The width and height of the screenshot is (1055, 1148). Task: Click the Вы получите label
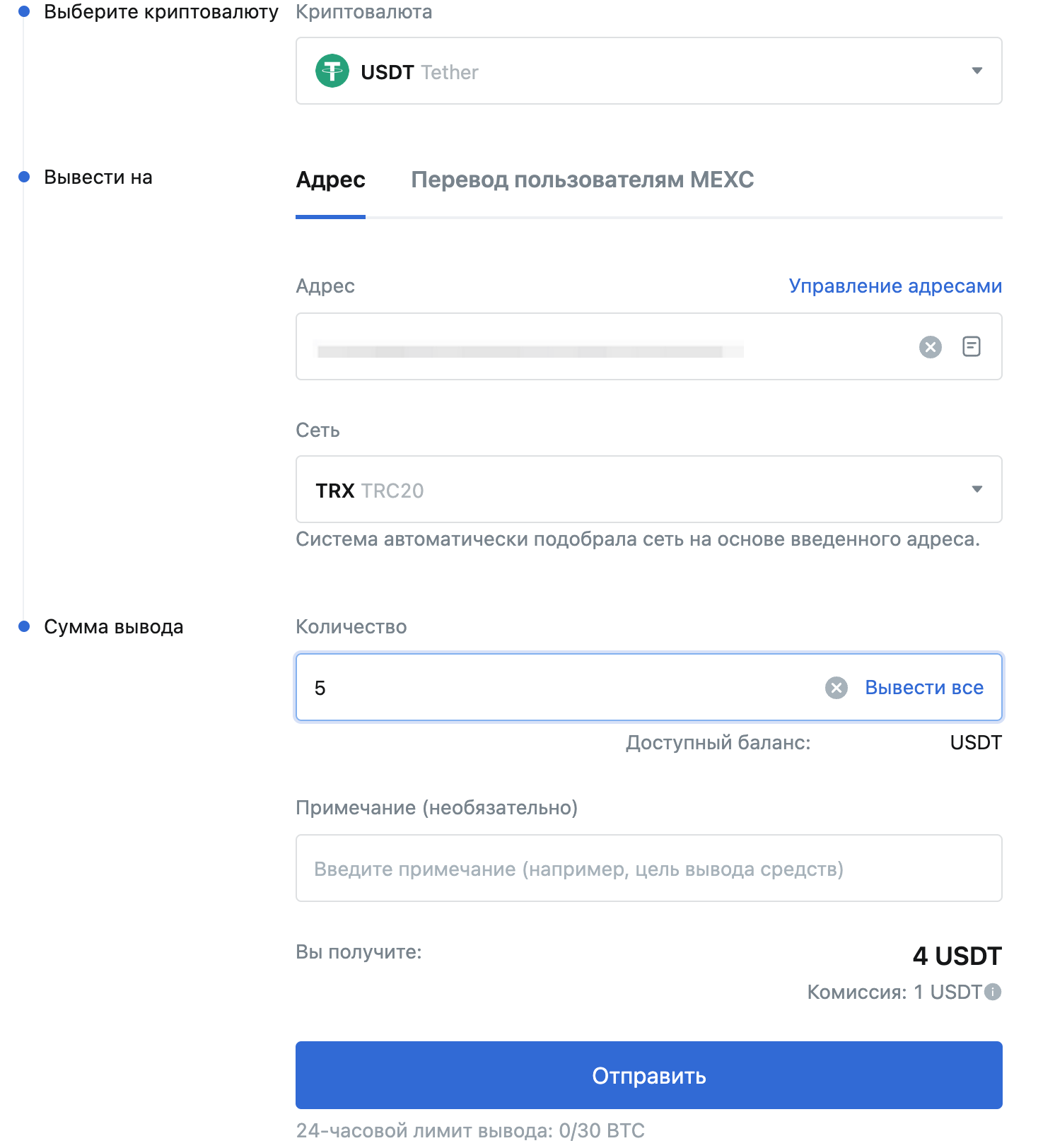coord(359,952)
